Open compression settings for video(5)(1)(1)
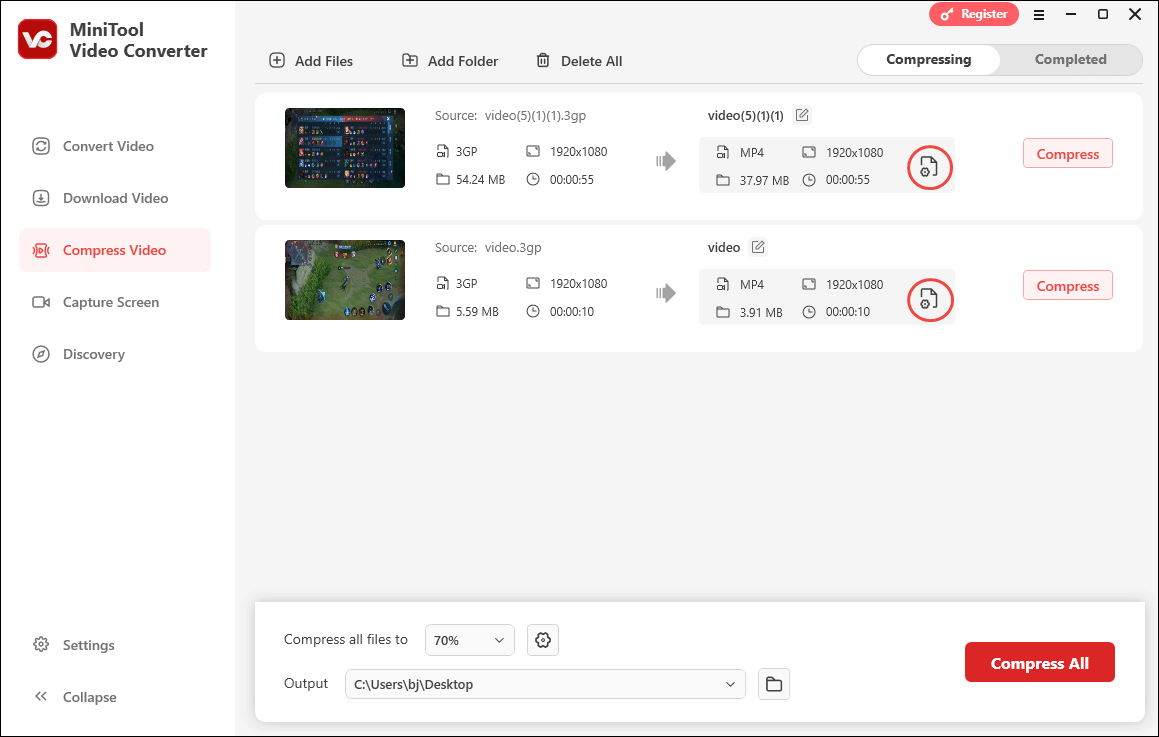This screenshot has height=737, width=1159. pyautogui.click(x=928, y=168)
